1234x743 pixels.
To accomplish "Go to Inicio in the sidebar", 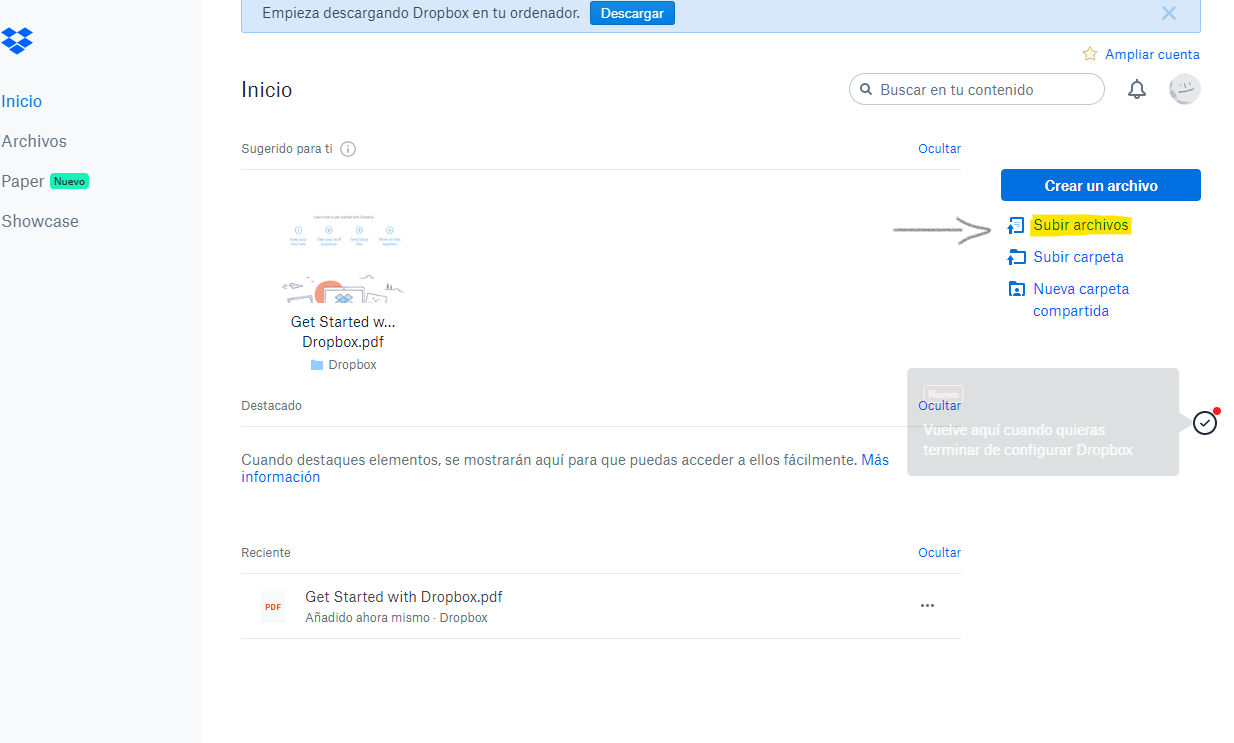I will click(21, 101).
